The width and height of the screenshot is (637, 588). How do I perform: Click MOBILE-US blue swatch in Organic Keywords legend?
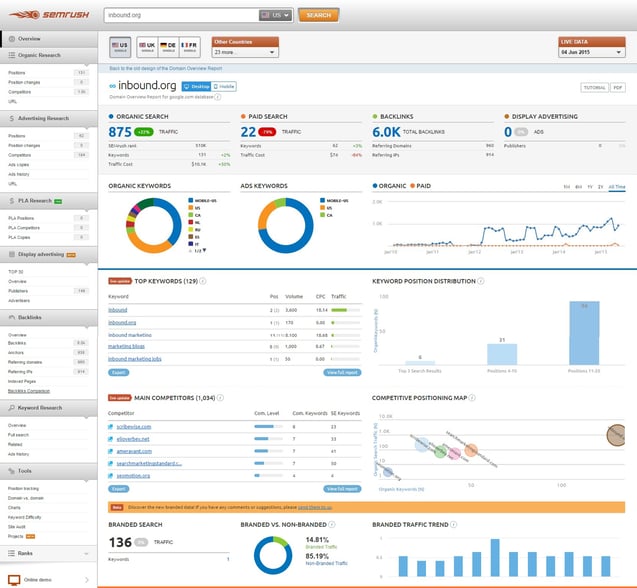[x=191, y=200]
